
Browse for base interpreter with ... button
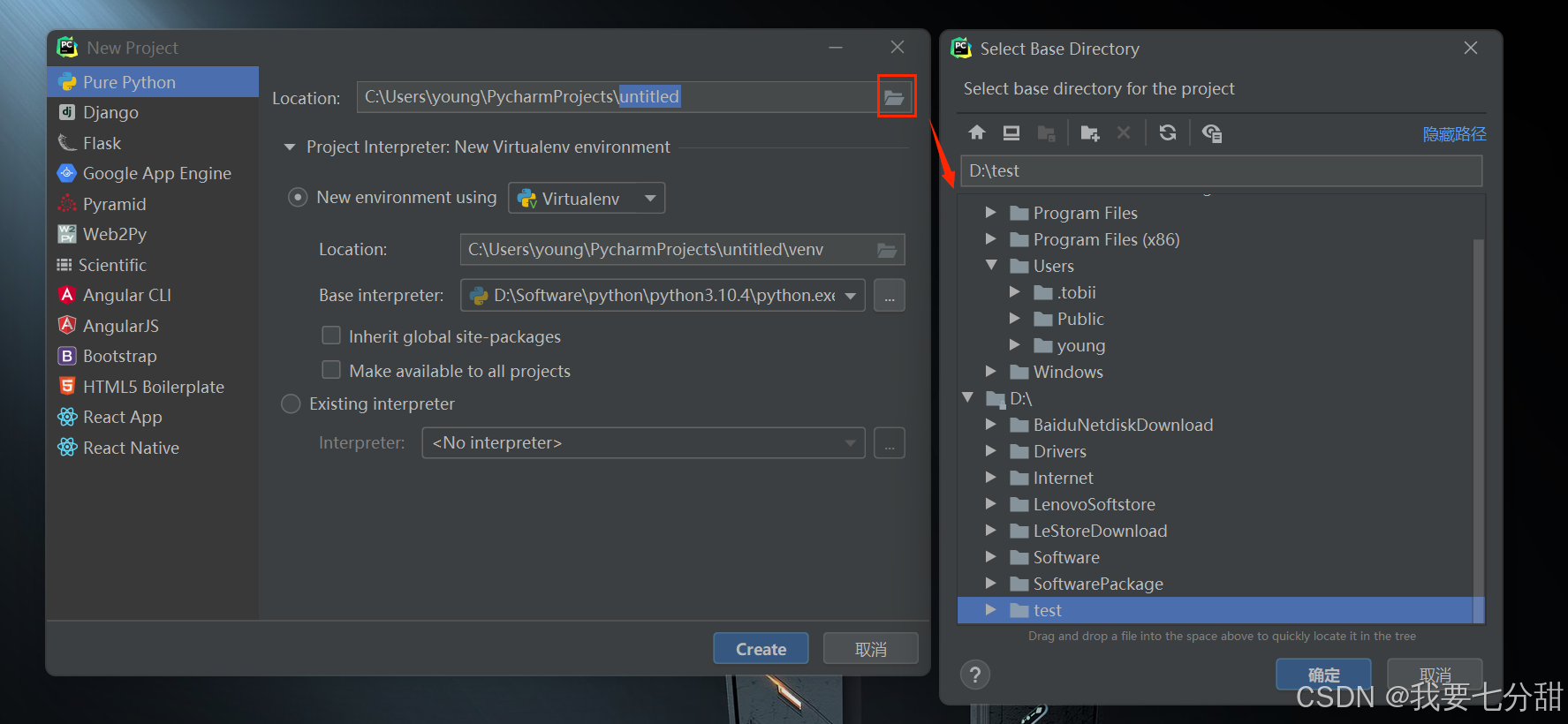(890, 296)
